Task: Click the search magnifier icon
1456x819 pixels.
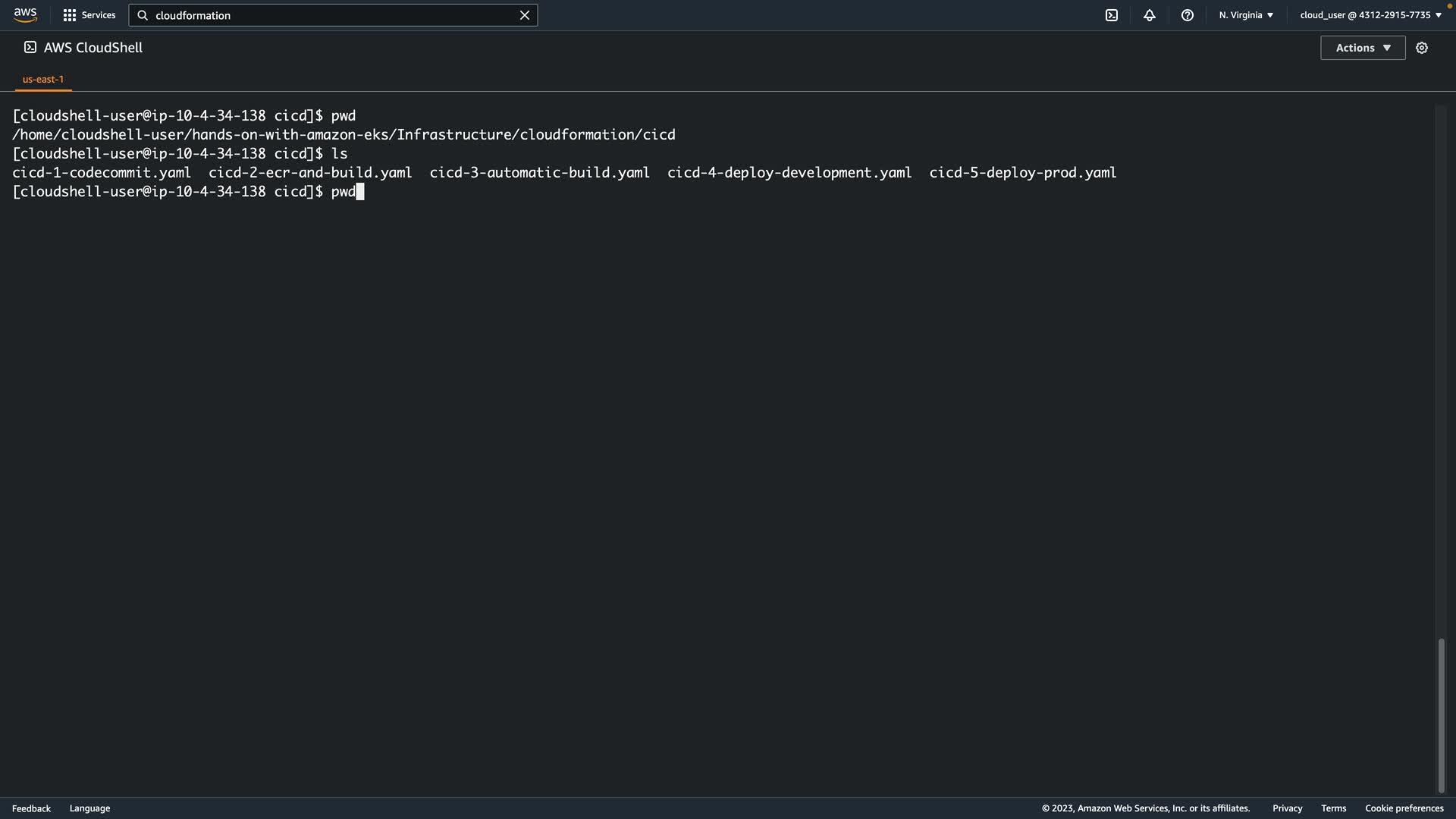Action: click(x=143, y=15)
